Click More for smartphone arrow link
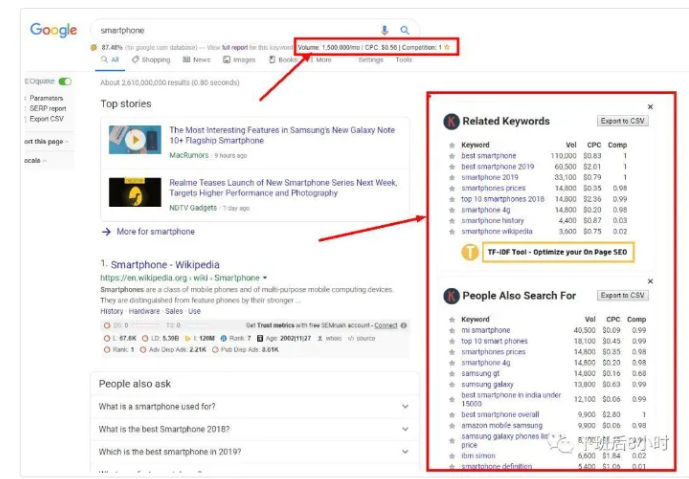The width and height of the screenshot is (689, 479). coord(149,232)
